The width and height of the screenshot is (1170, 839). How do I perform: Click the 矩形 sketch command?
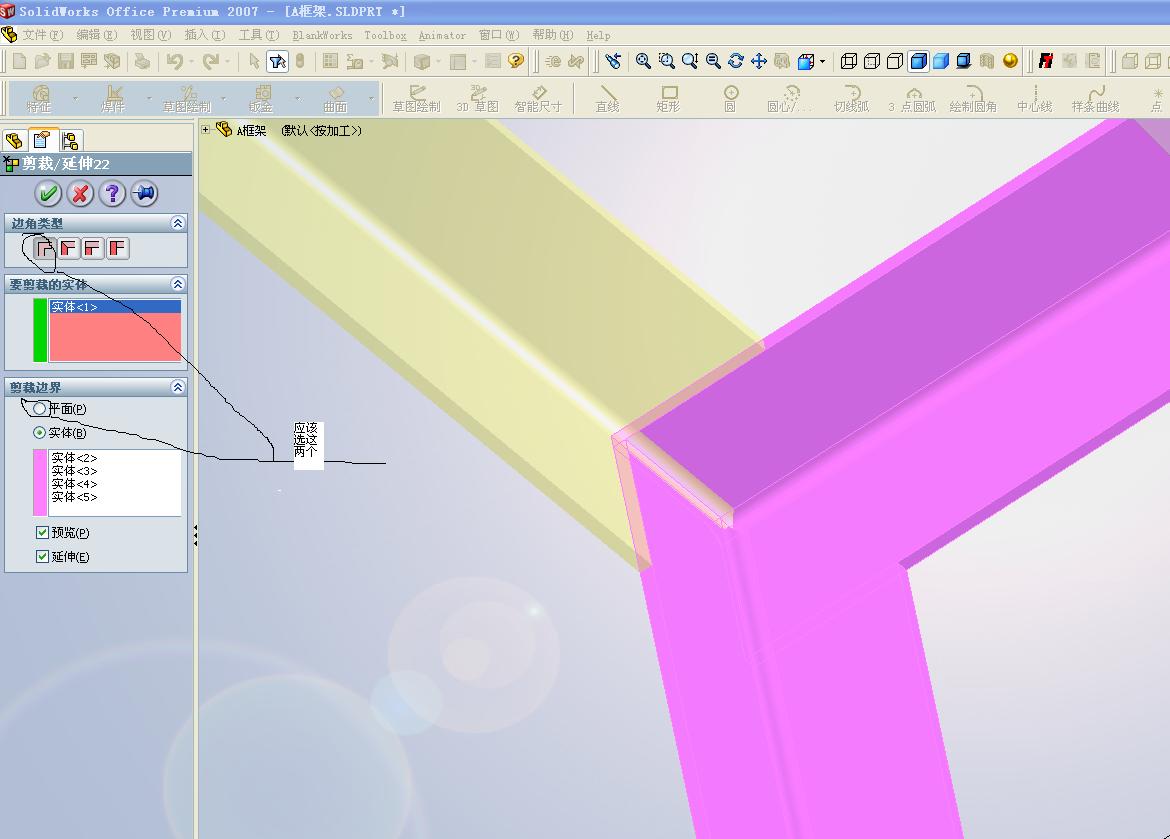pos(669,99)
